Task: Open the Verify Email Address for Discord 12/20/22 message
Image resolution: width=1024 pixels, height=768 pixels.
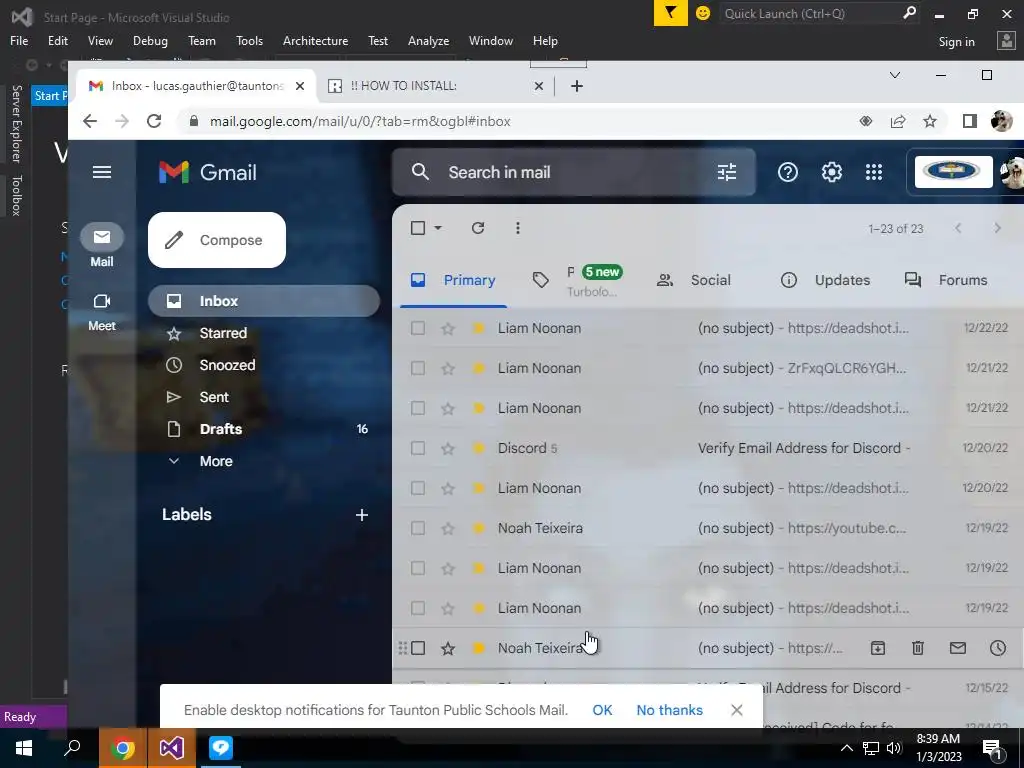Action: 709,448
